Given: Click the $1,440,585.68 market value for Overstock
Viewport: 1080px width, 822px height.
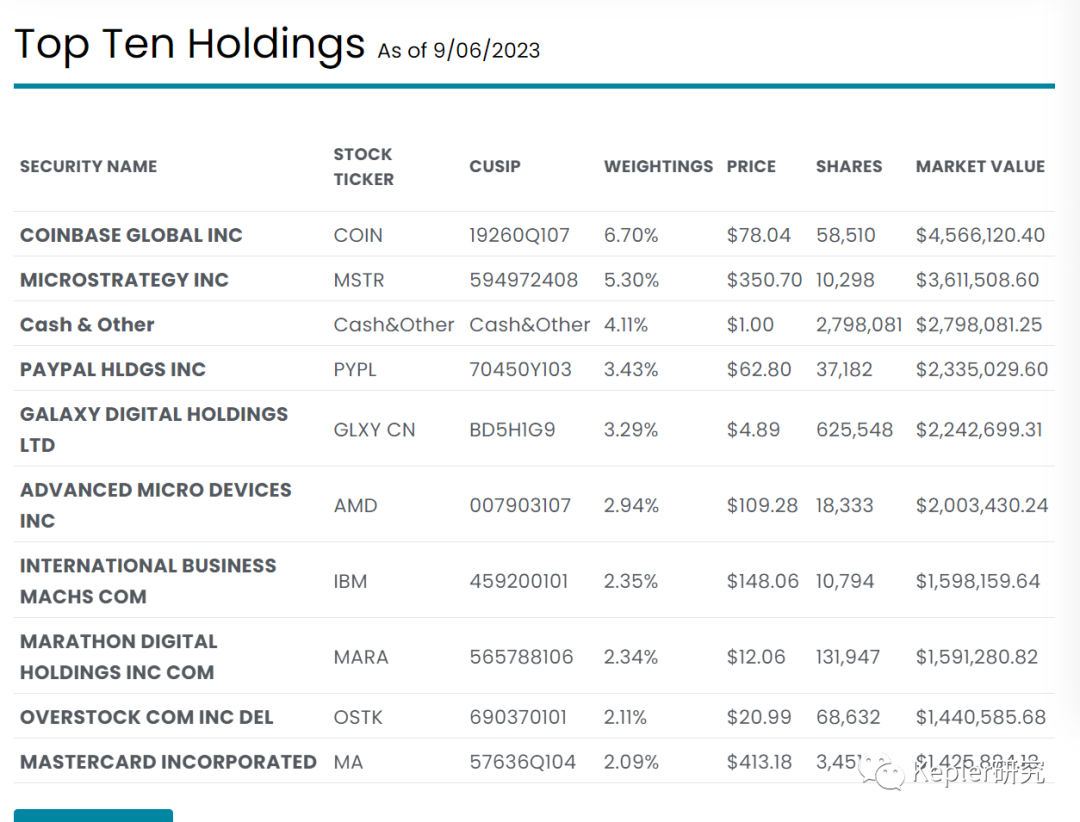Looking at the screenshot, I should point(981,718).
